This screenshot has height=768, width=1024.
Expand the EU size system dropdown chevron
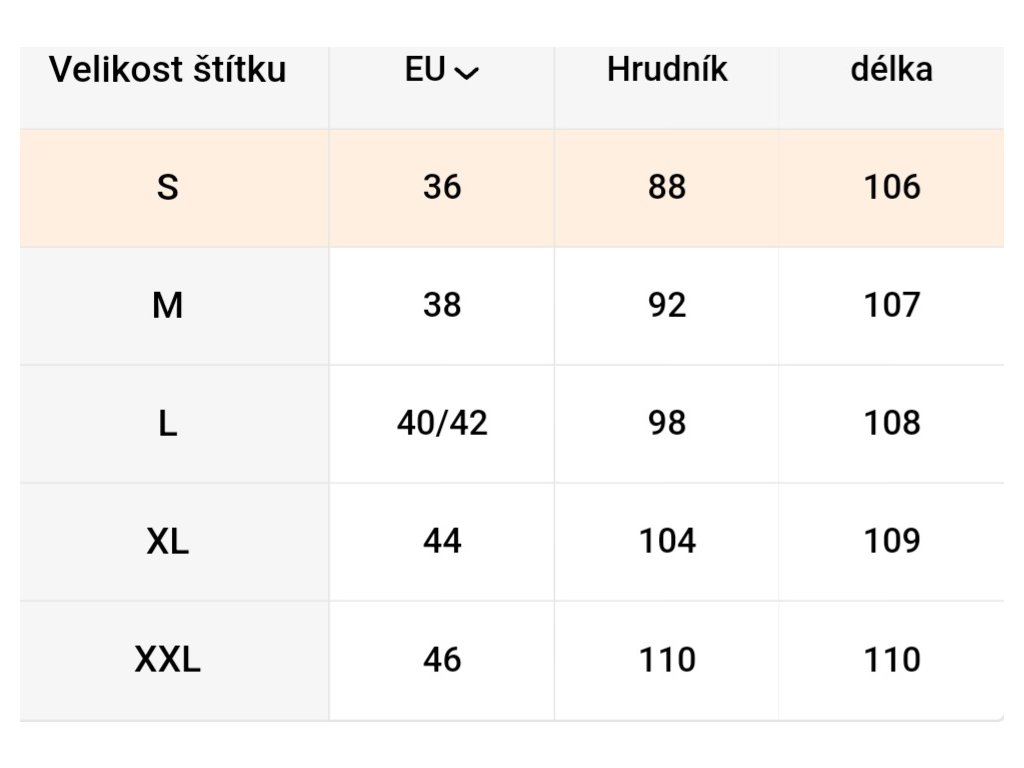tap(466, 72)
